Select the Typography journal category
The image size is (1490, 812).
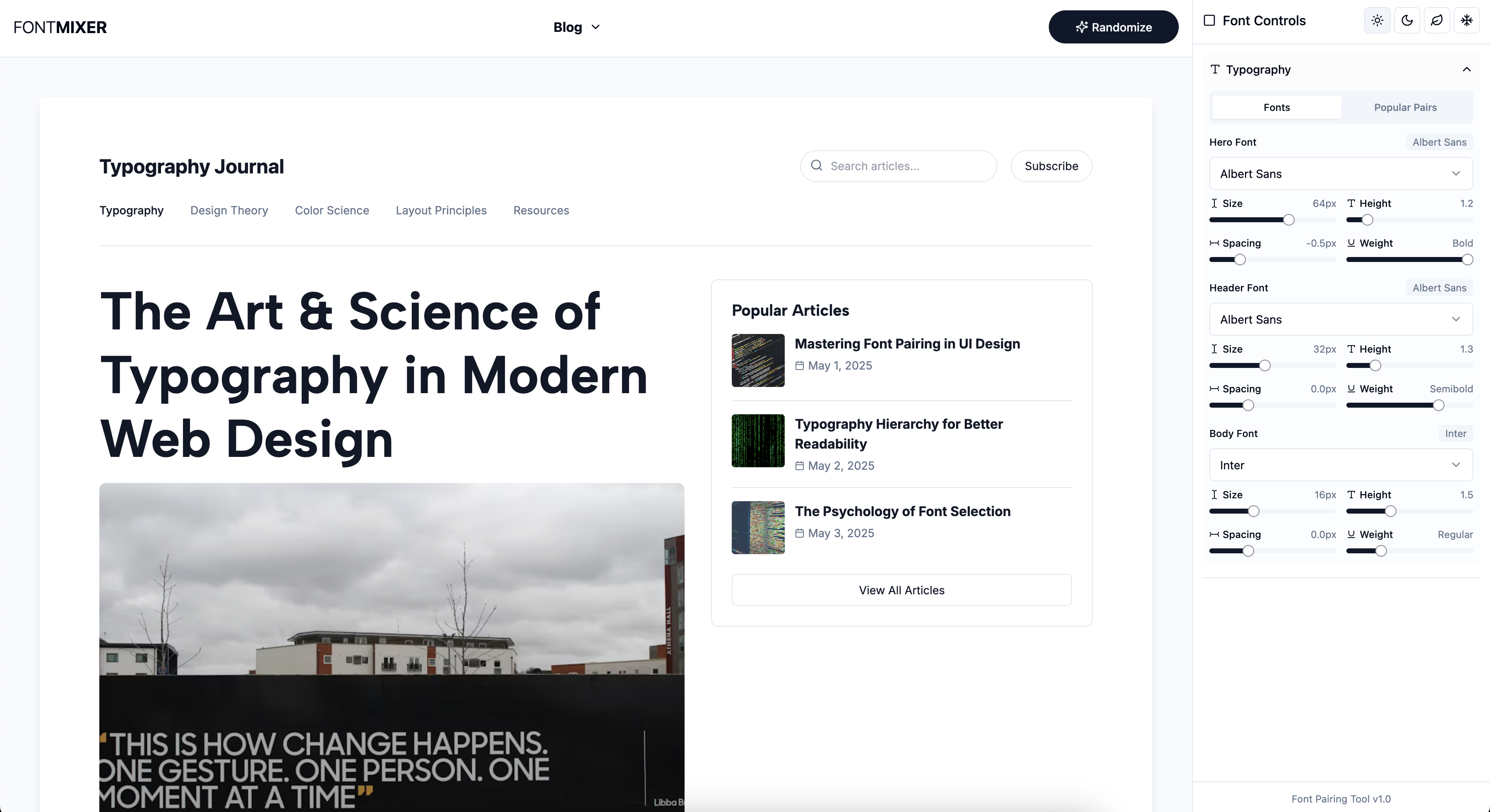[131, 211]
